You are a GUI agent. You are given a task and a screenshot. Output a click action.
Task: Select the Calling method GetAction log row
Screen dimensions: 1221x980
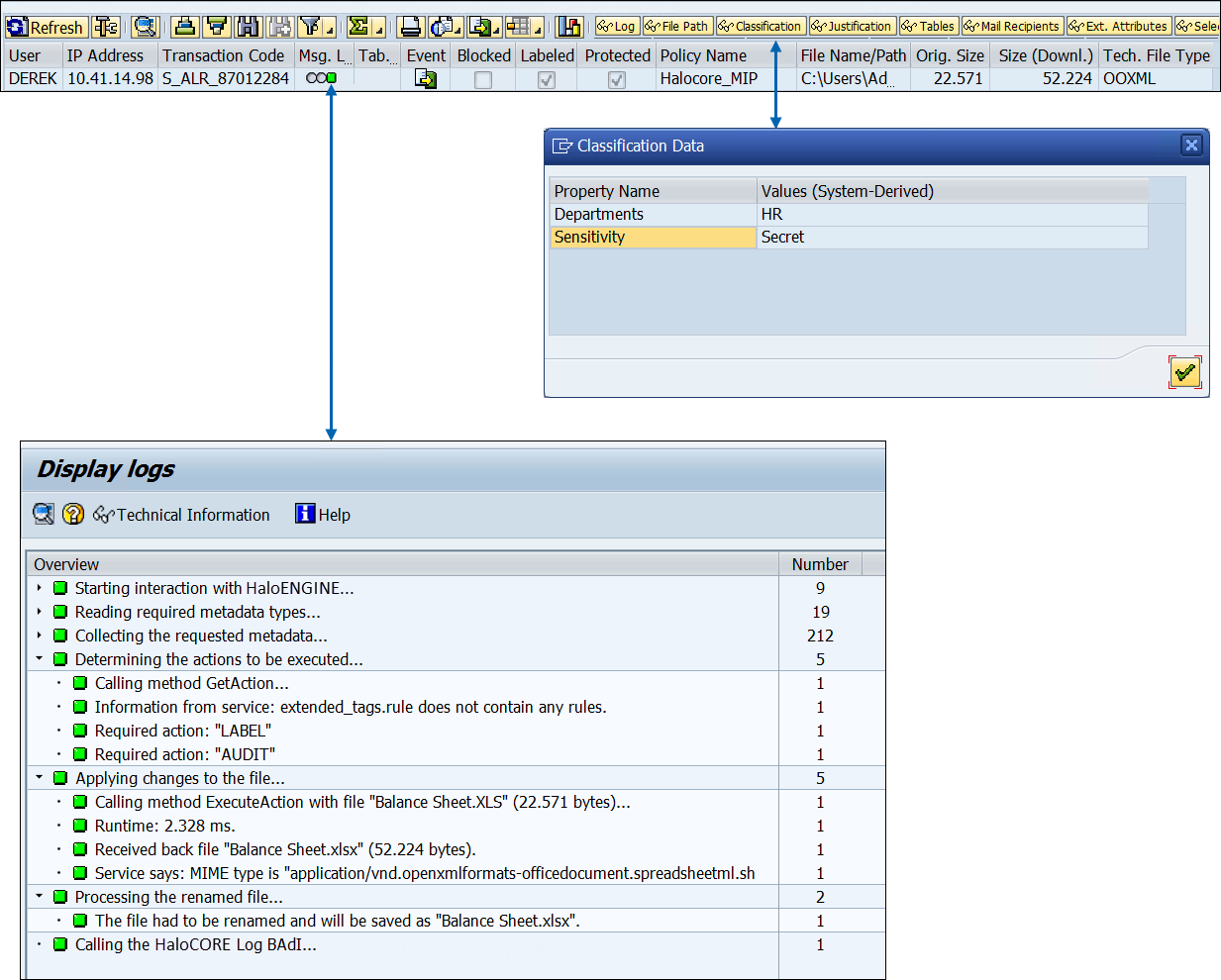point(456,683)
